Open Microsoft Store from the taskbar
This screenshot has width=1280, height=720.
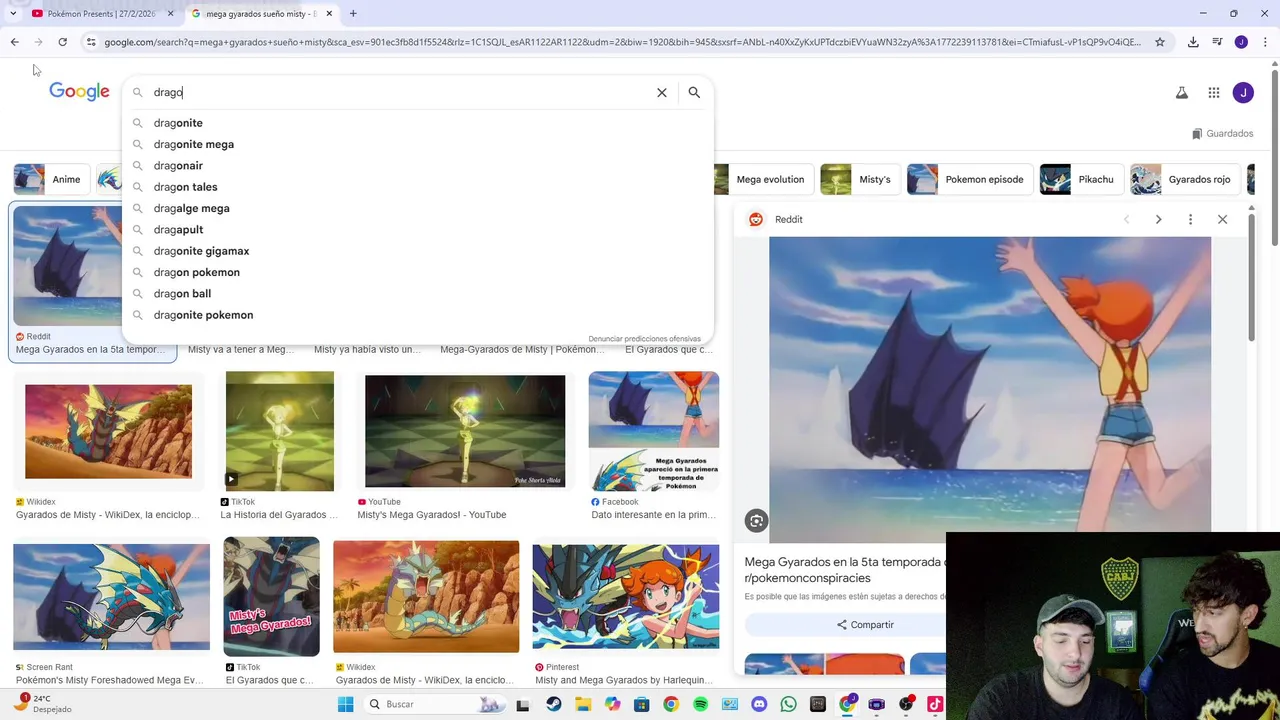click(641, 704)
